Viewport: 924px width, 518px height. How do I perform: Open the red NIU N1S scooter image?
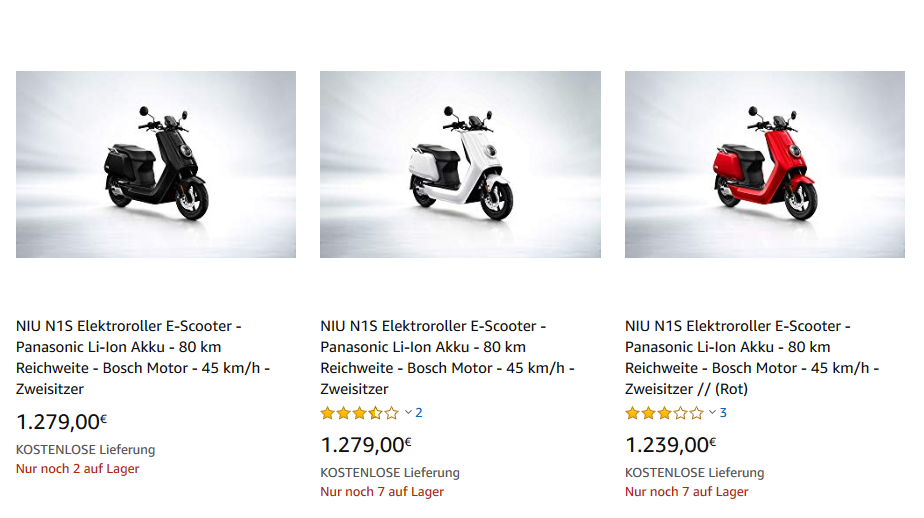764,164
